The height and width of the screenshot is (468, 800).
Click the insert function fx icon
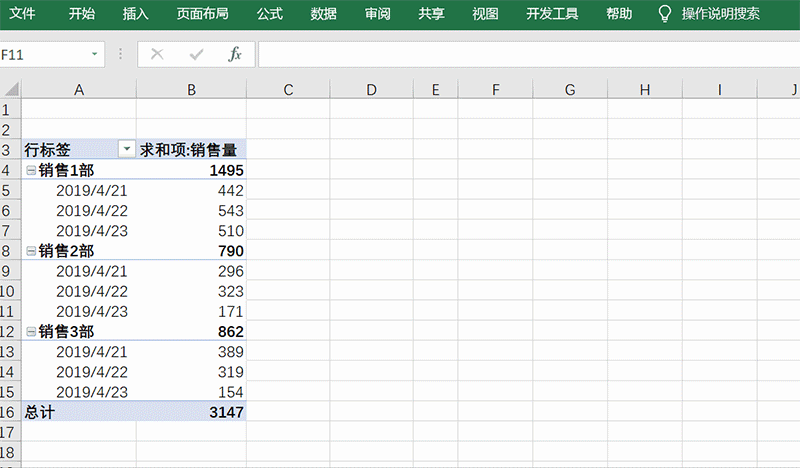click(x=235, y=54)
